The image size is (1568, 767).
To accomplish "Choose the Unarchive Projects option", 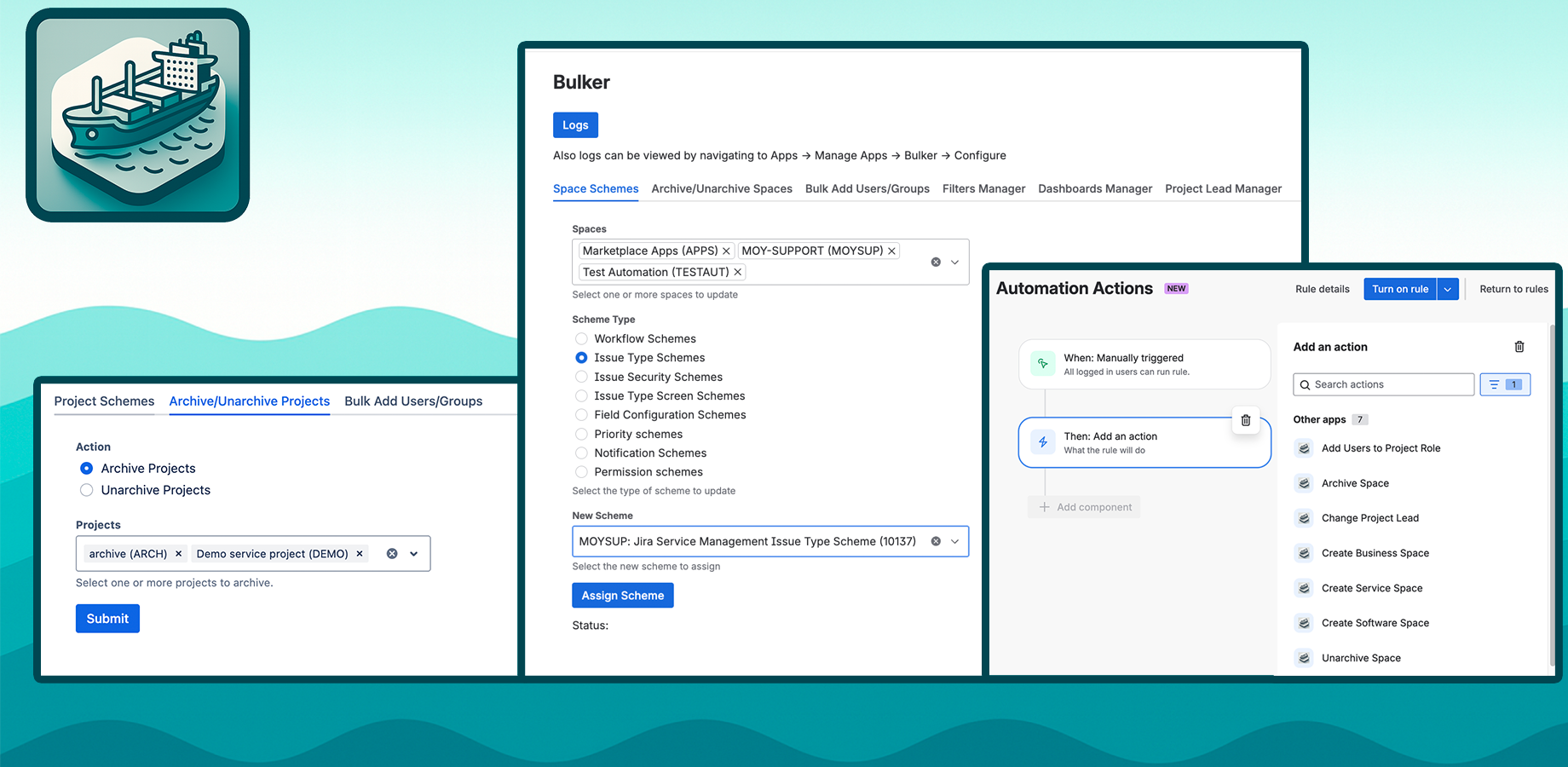I will pos(86,490).
